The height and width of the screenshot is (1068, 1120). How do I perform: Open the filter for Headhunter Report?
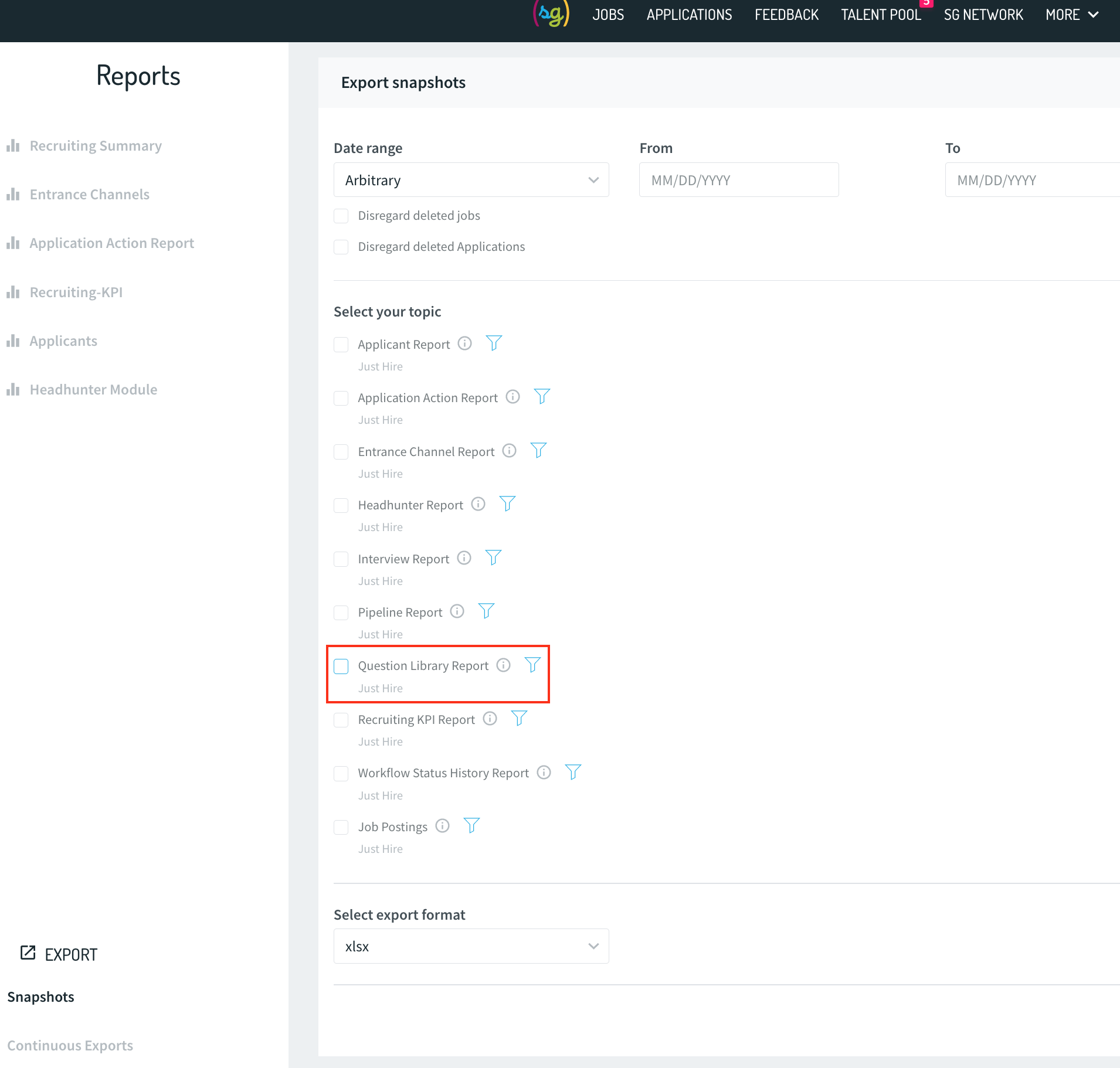[507, 504]
